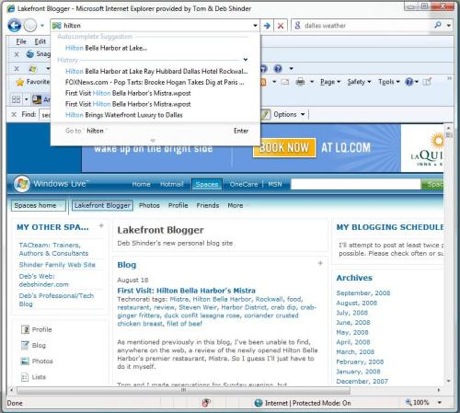
Task: Select the Lakefront Blogger tab
Action: (x=102, y=205)
